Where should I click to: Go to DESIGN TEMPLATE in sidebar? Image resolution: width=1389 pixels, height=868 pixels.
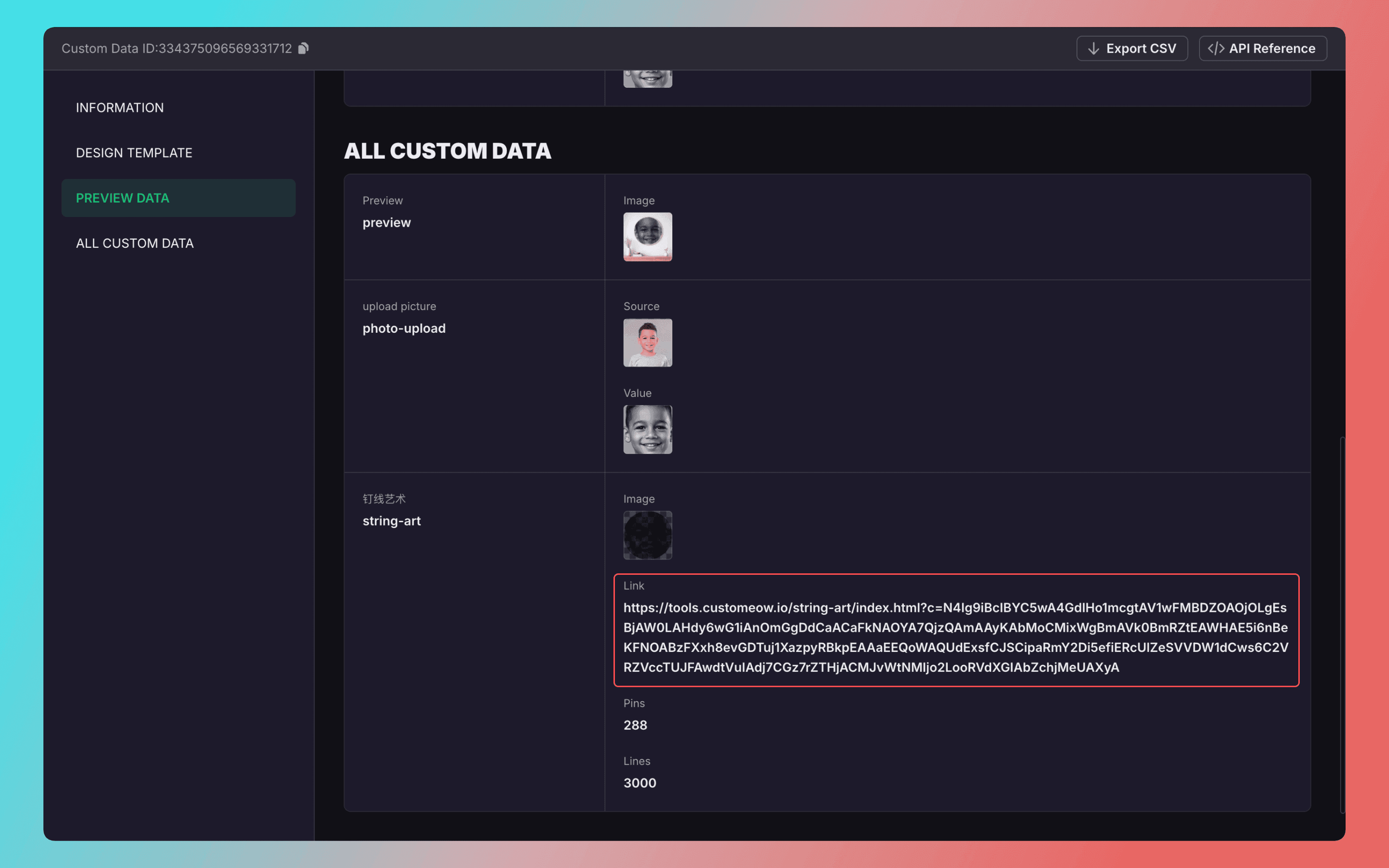134,153
